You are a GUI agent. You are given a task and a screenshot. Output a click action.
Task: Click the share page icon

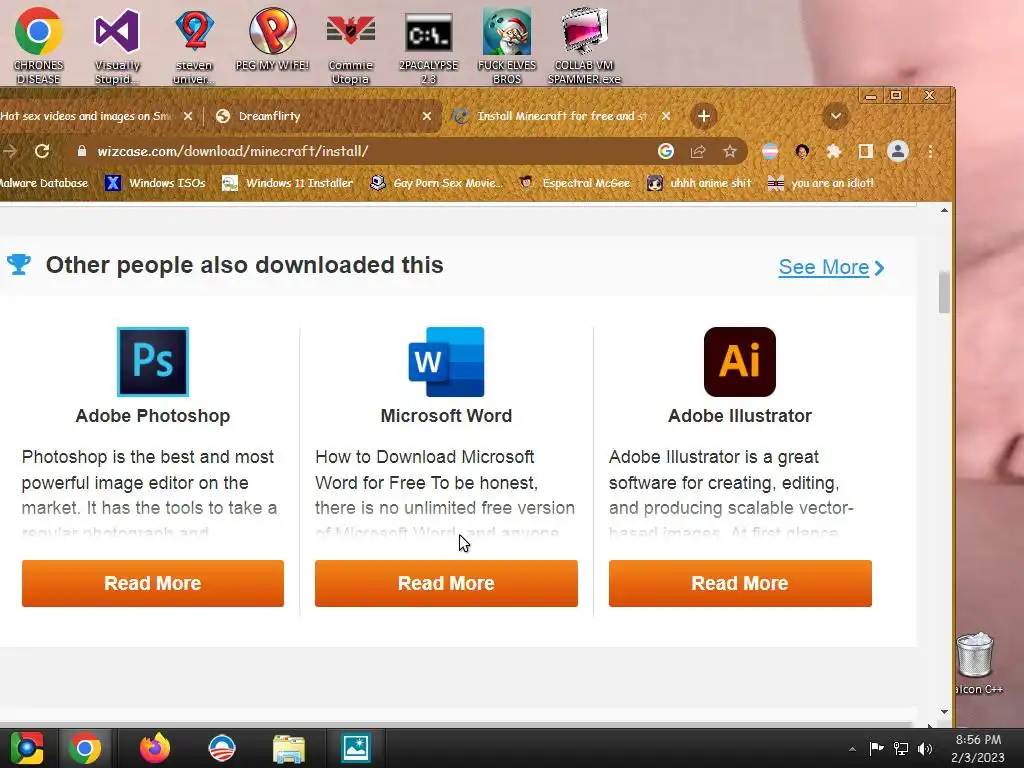point(697,152)
